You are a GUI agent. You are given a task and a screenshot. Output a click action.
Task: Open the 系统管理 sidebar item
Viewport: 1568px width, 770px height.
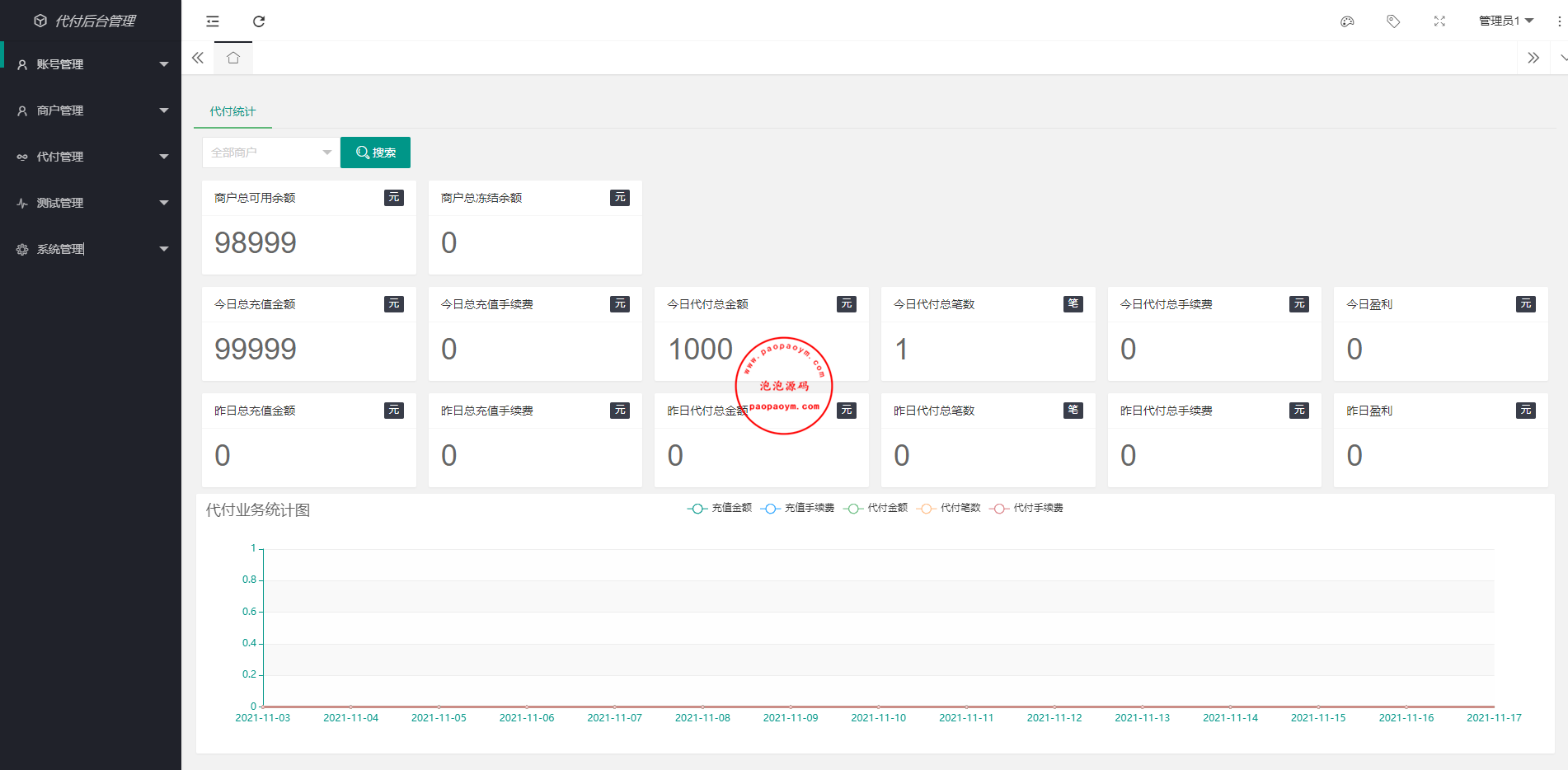pos(91,249)
